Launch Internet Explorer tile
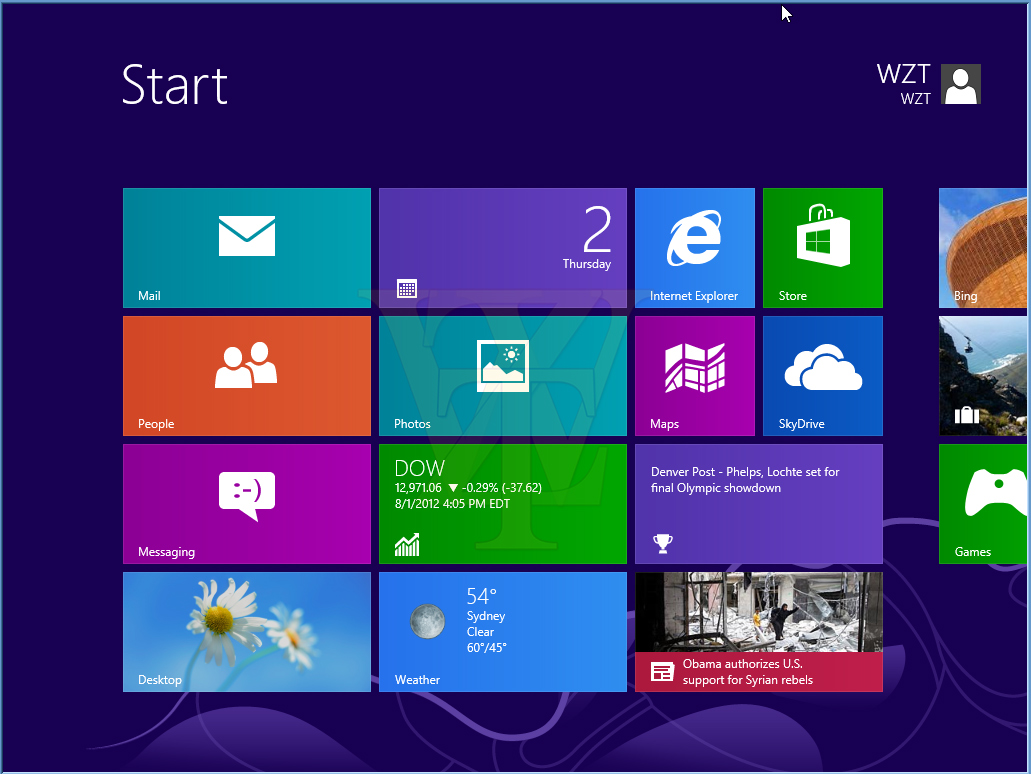 (x=694, y=247)
